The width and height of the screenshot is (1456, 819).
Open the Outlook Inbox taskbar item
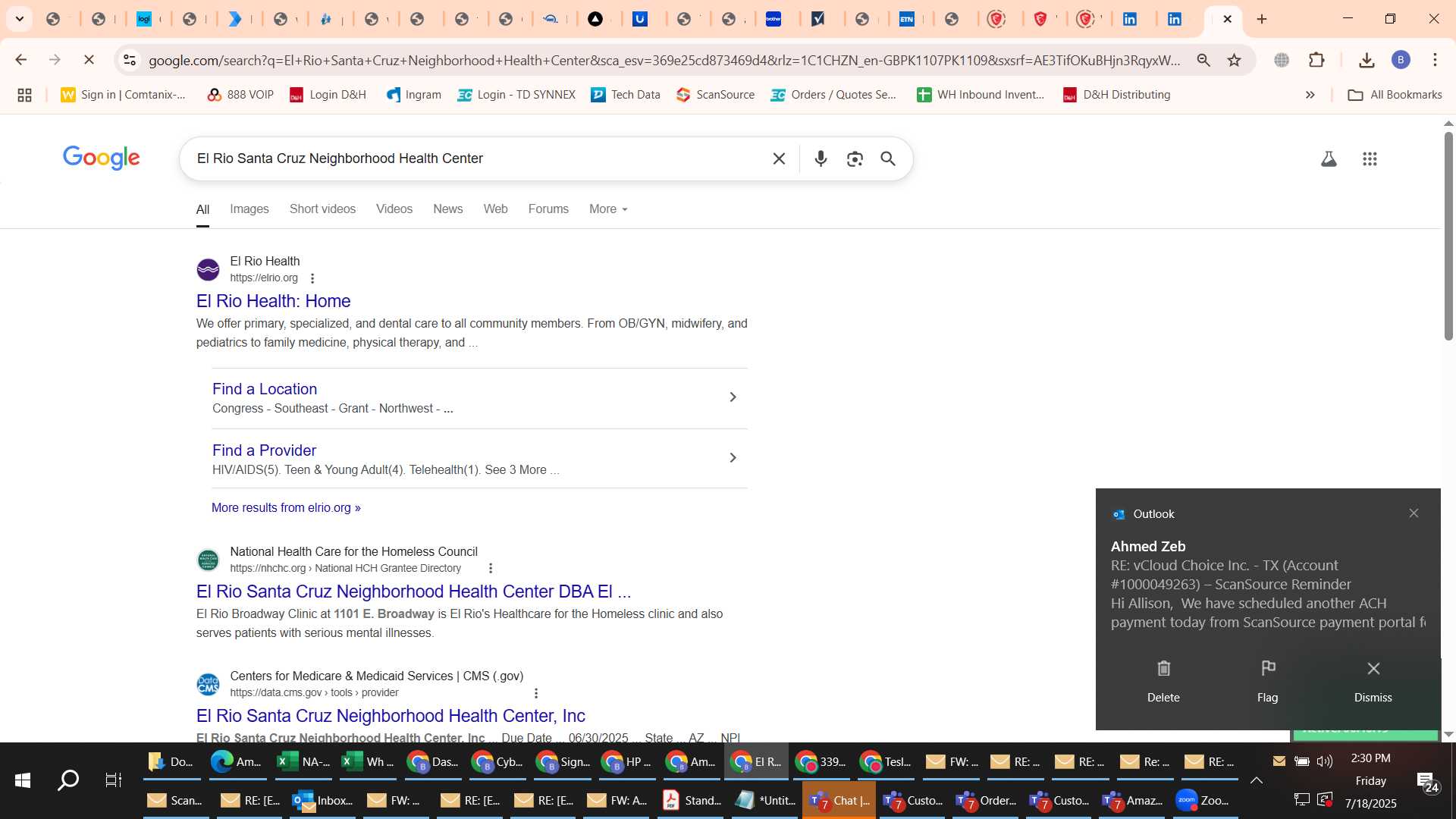point(323,800)
